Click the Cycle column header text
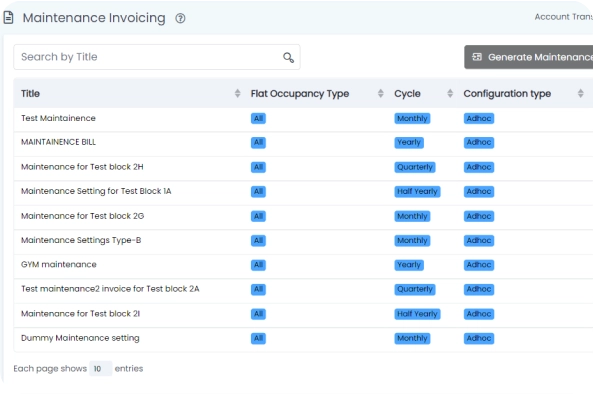The height and width of the screenshot is (394, 594). 407,94
